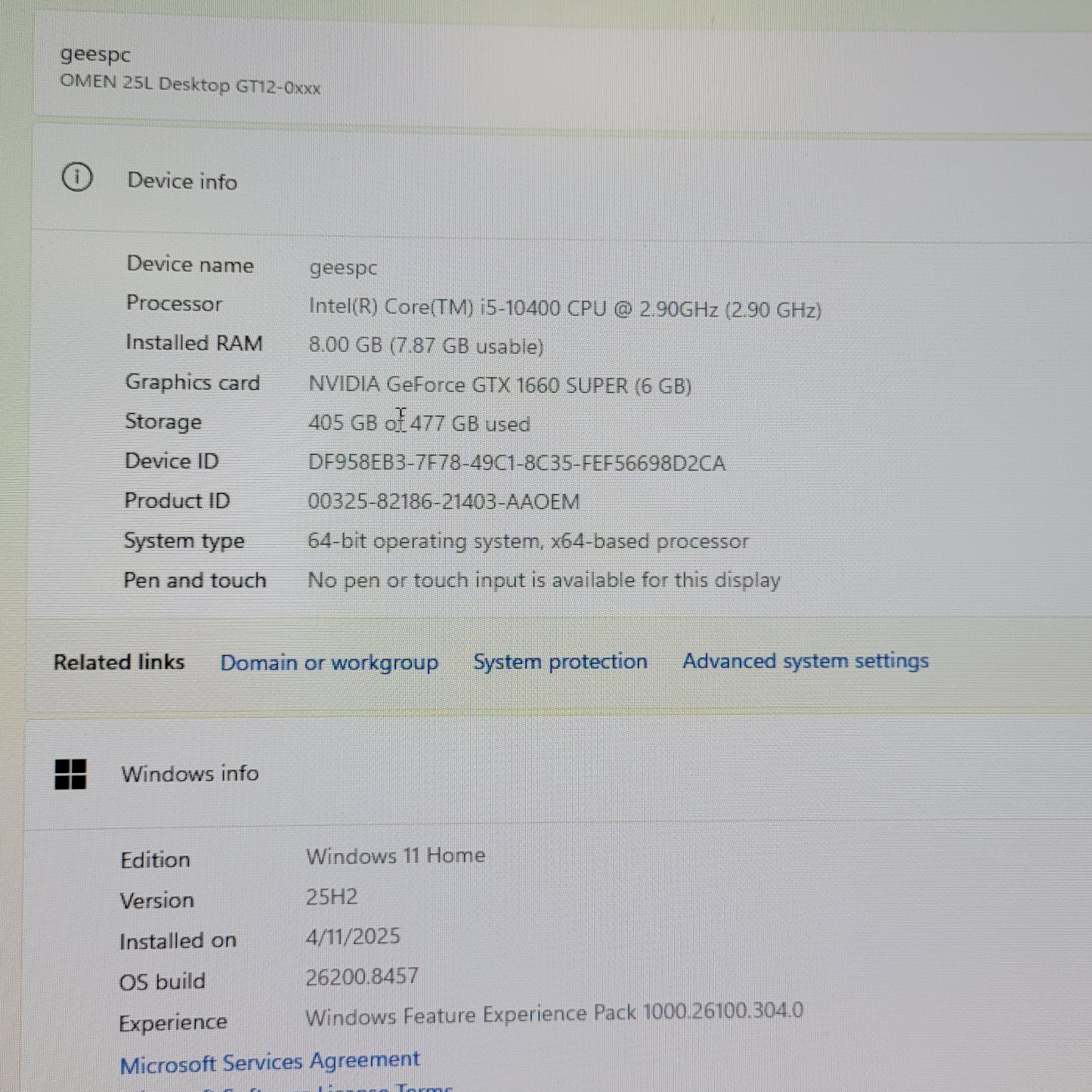Open the Domain or workgroup link
The height and width of the screenshot is (1092, 1092).
coord(329,663)
